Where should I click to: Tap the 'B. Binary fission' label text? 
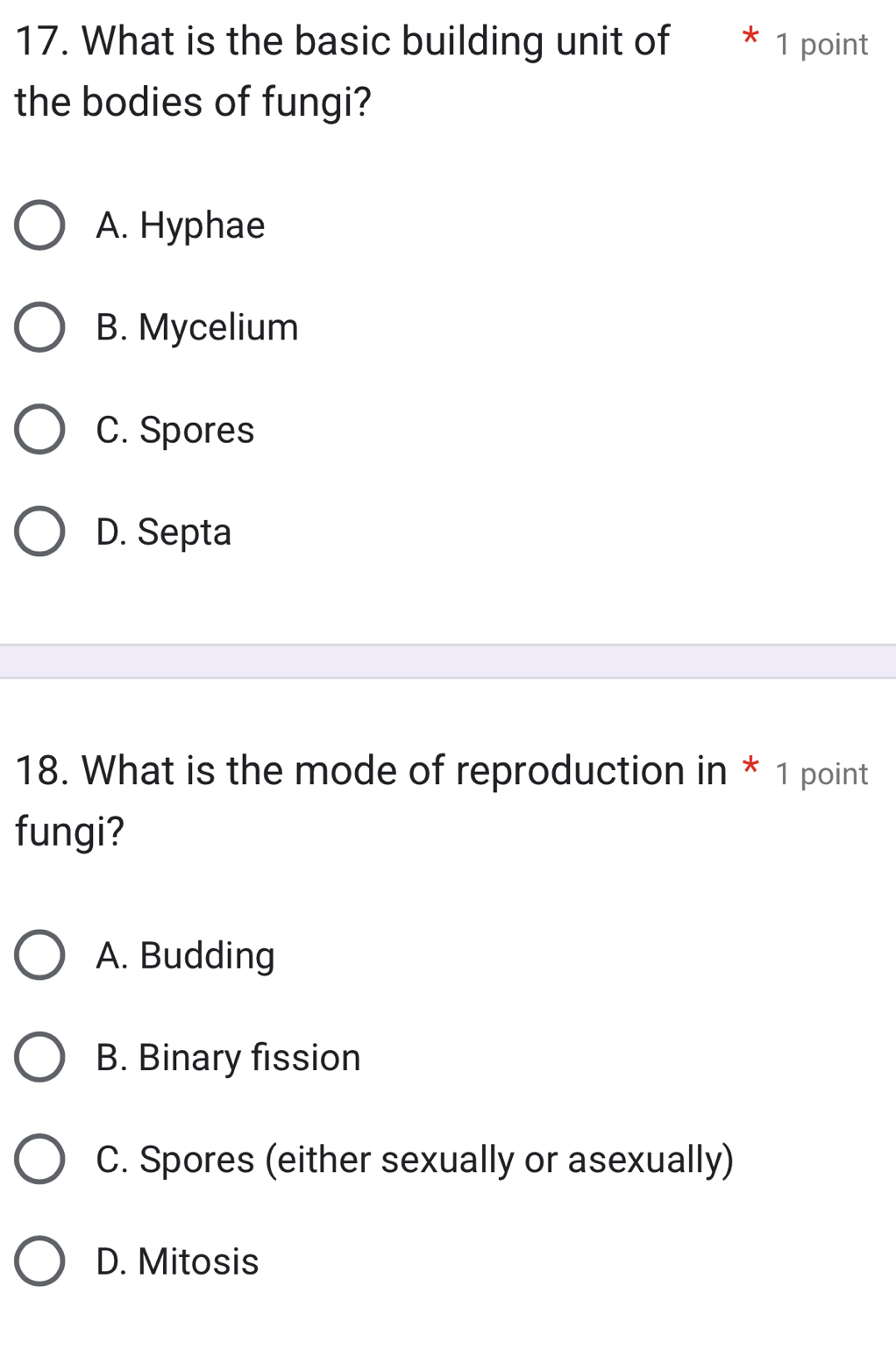pos(228,1058)
